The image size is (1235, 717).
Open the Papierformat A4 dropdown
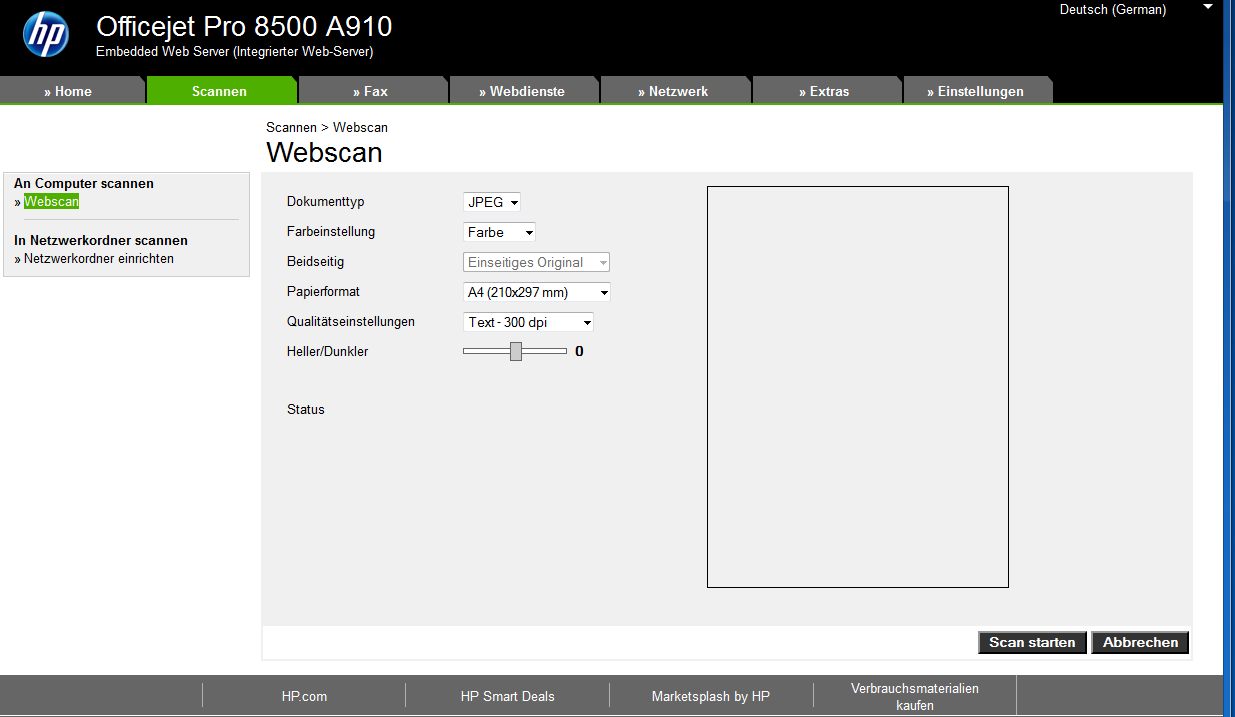(537, 292)
